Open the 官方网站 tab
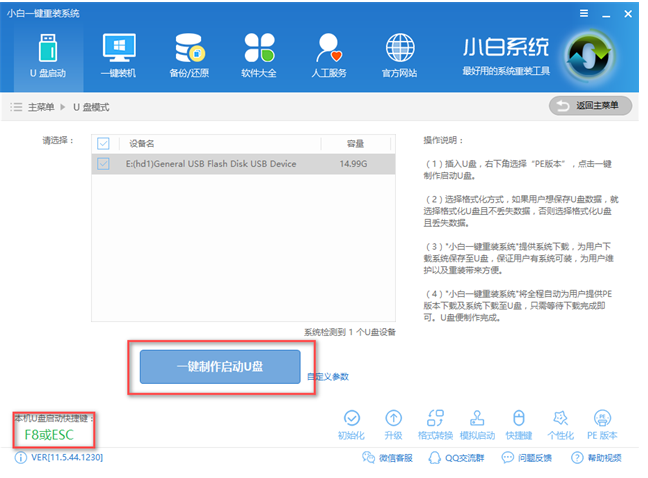This screenshot has width=648, height=478. click(x=400, y=56)
